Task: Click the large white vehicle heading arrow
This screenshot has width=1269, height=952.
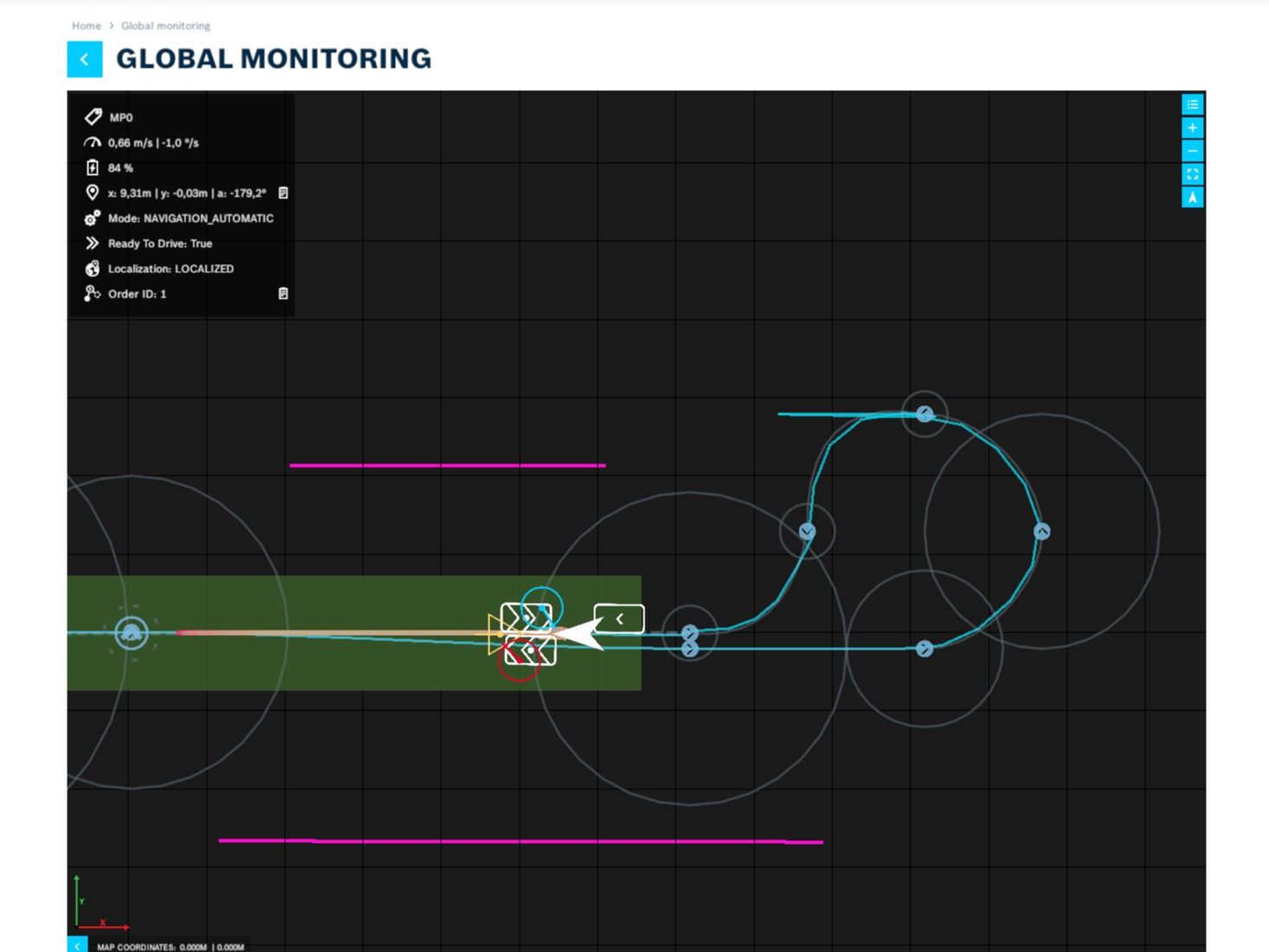Action: [x=582, y=633]
